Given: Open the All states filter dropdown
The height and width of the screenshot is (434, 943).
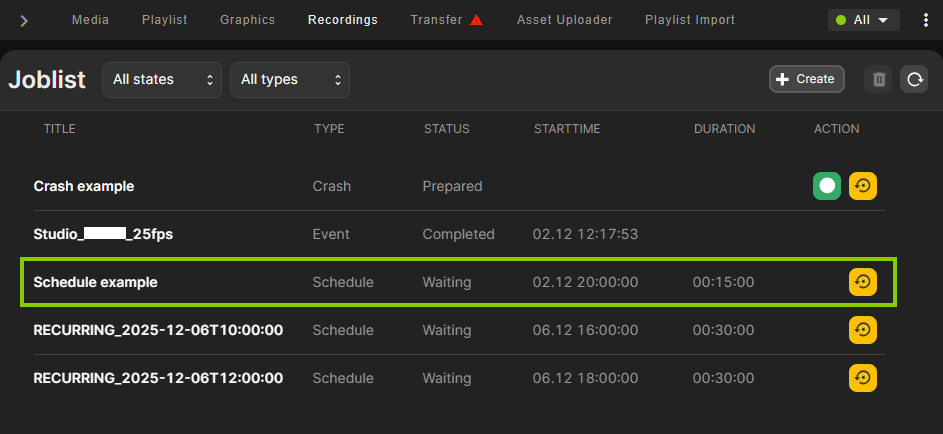Looking at the screenshot, I should pyautogui.click(x=162, y=79).
